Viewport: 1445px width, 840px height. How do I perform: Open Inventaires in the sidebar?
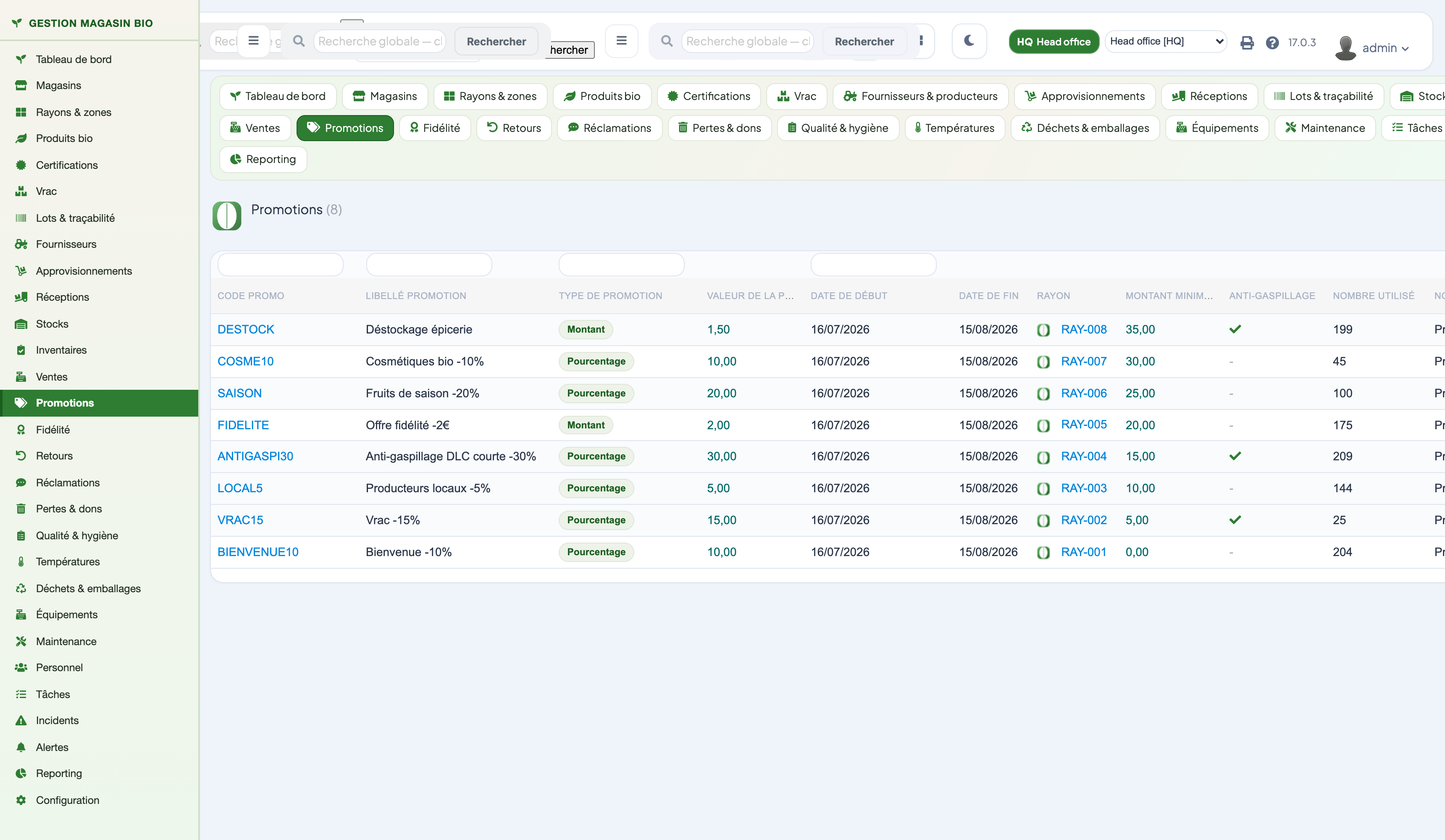[99, 350]
